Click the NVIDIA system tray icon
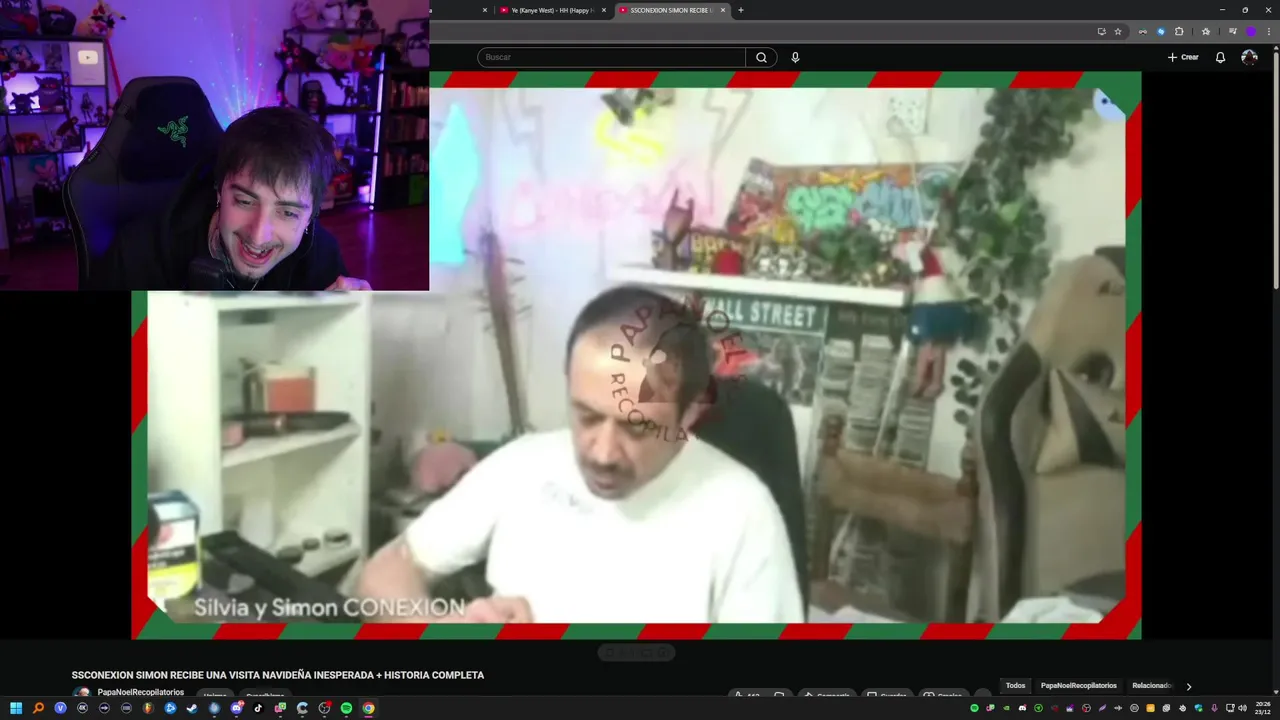 pyautogui.click(x=1006, y=708)
